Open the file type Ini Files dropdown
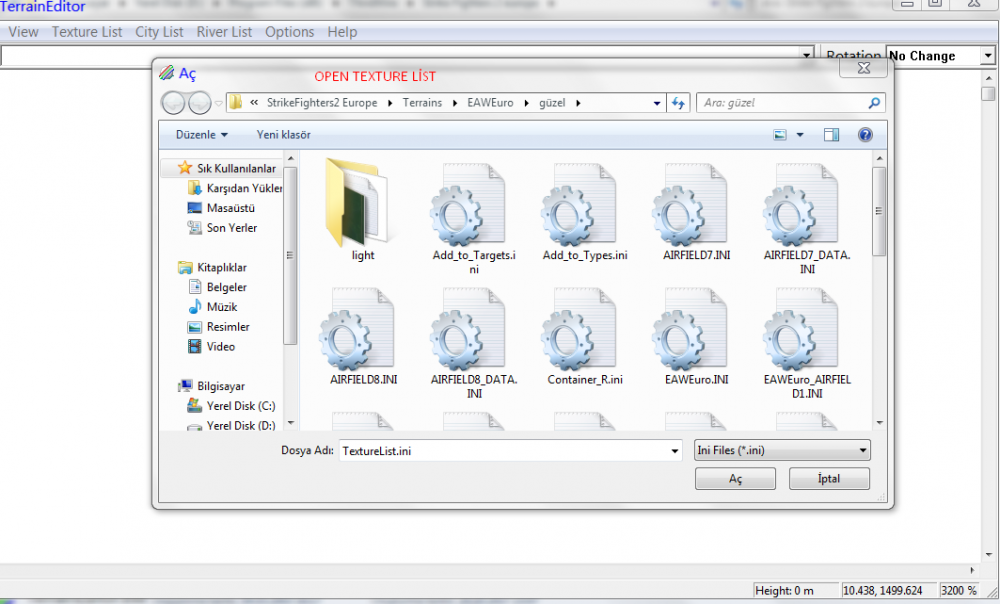 tap(782, 450)
